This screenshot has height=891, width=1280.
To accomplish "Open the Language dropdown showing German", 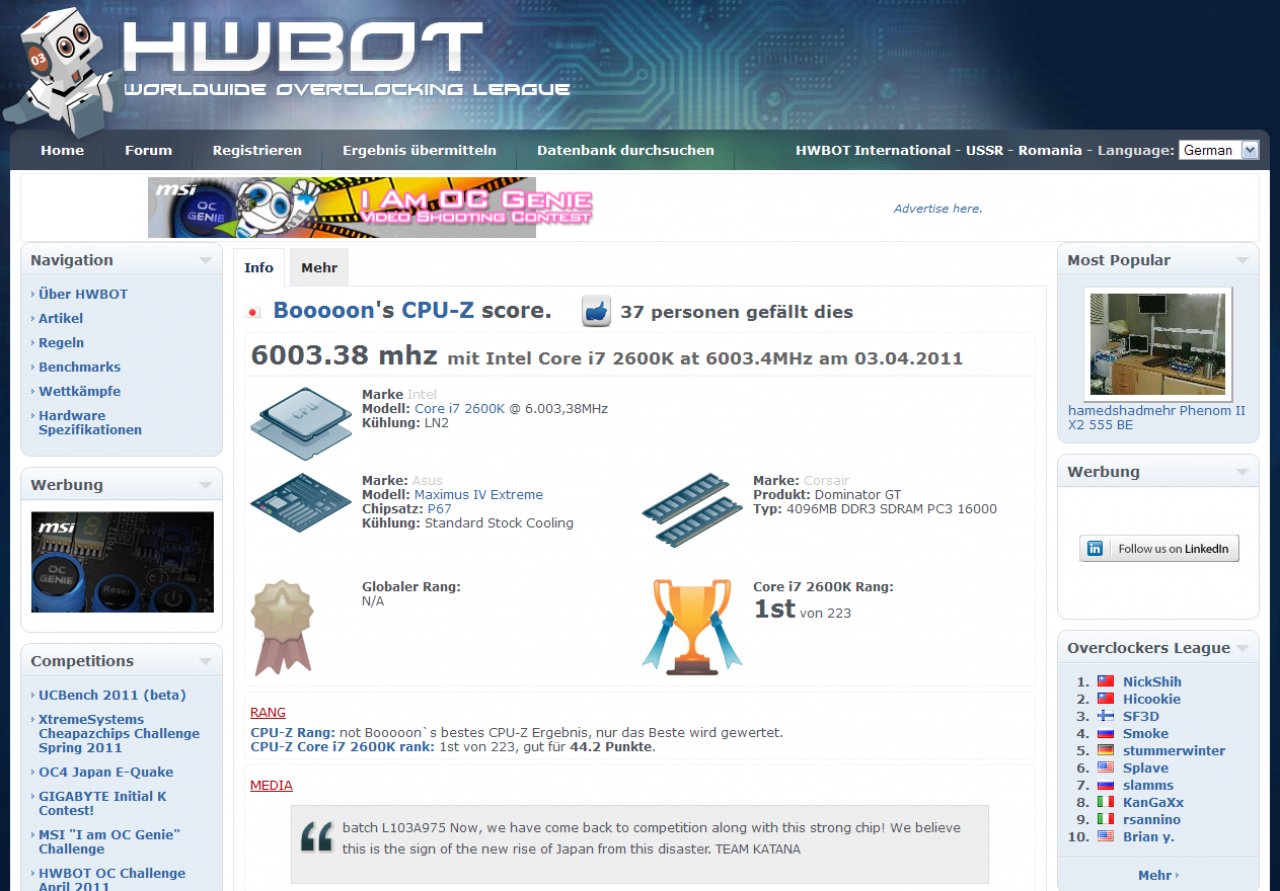I will 1218,150.
